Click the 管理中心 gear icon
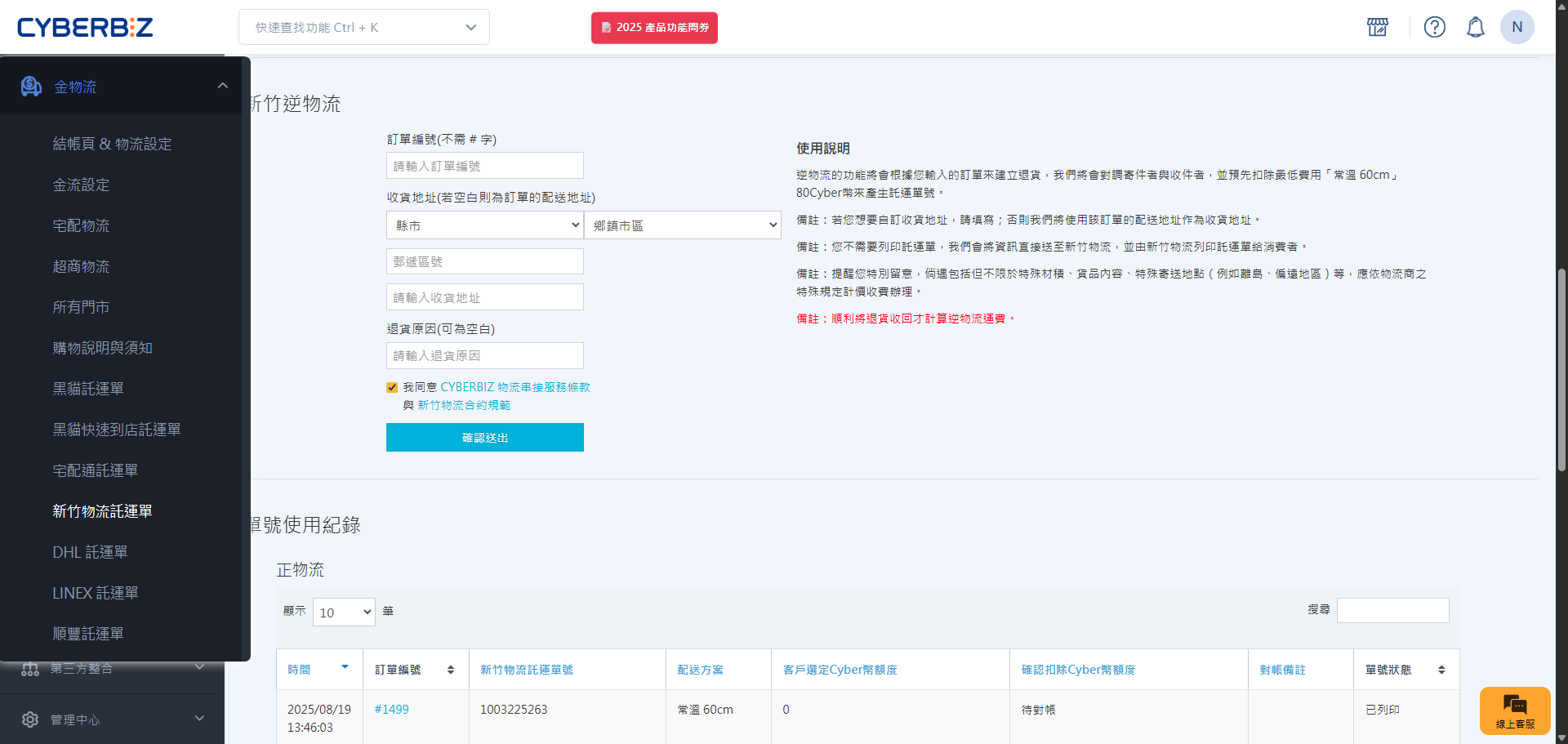The image size is (1568, 744). pos(30,719)
